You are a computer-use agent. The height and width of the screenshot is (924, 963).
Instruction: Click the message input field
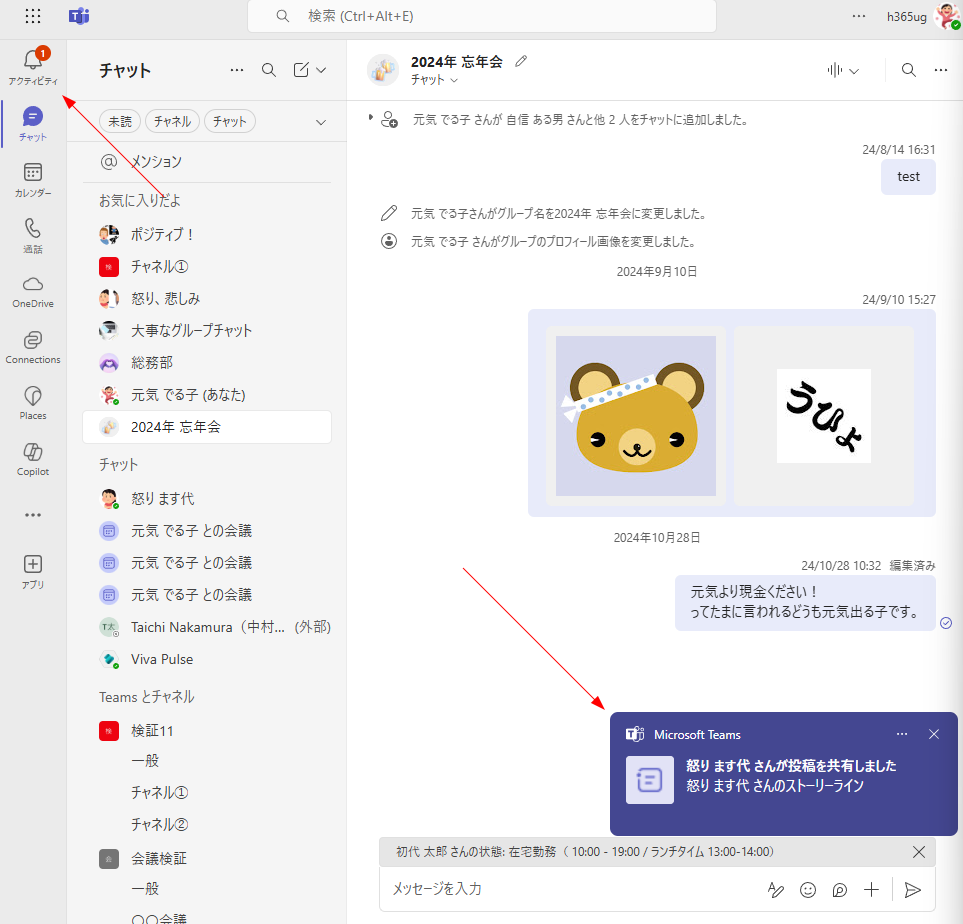[571, 889]
